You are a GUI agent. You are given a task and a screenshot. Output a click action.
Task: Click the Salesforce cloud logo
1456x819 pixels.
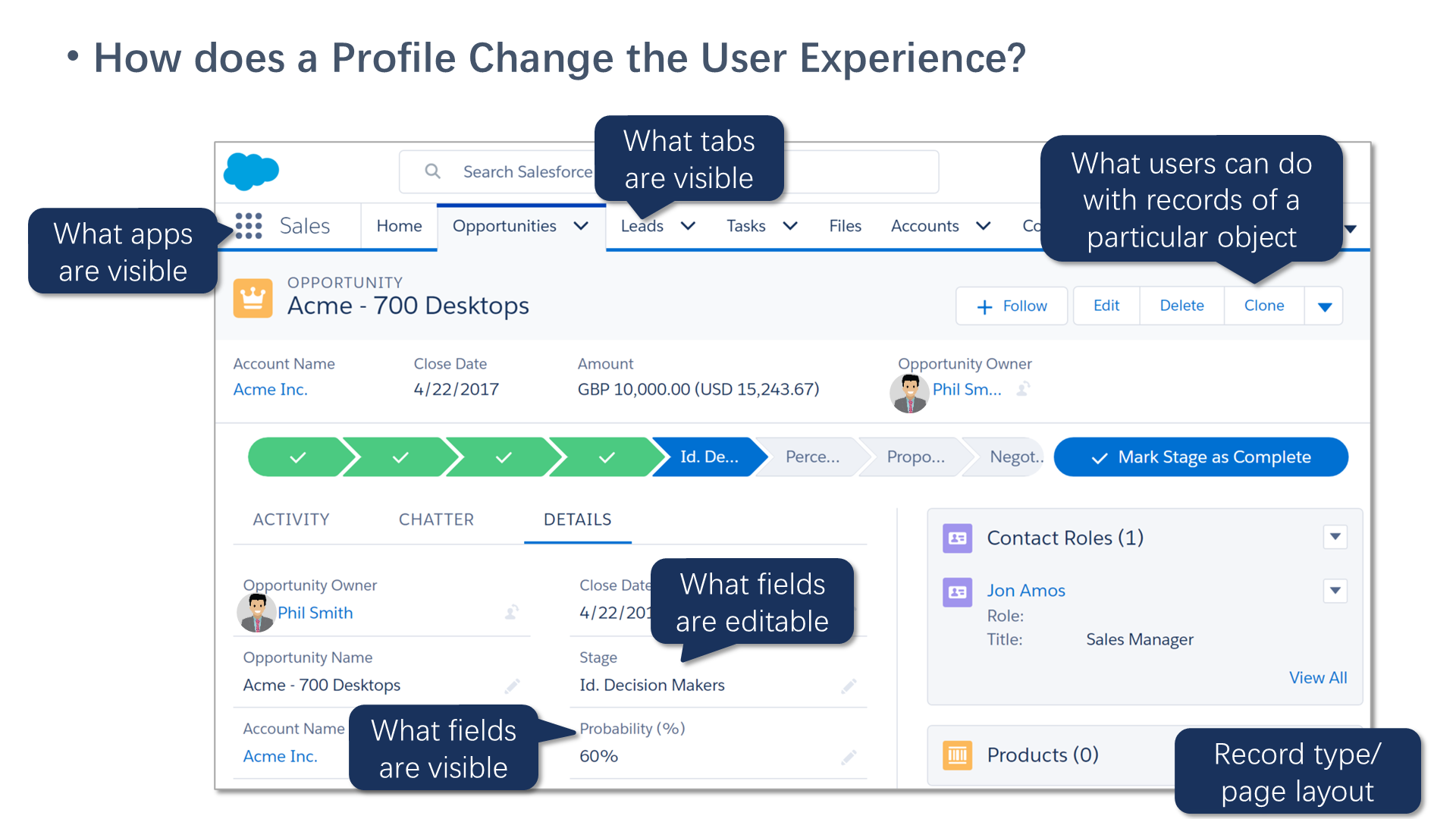tap(251, 171)
